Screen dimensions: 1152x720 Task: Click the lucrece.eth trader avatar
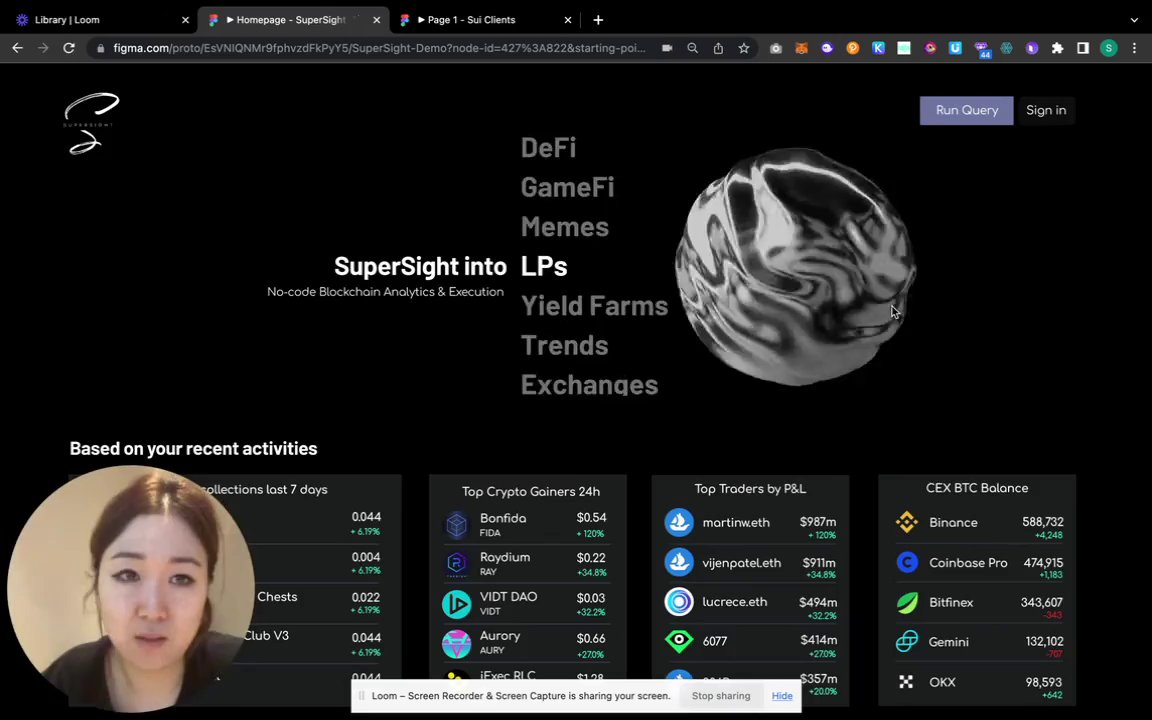pyautogui.click(x=679, y=602)
